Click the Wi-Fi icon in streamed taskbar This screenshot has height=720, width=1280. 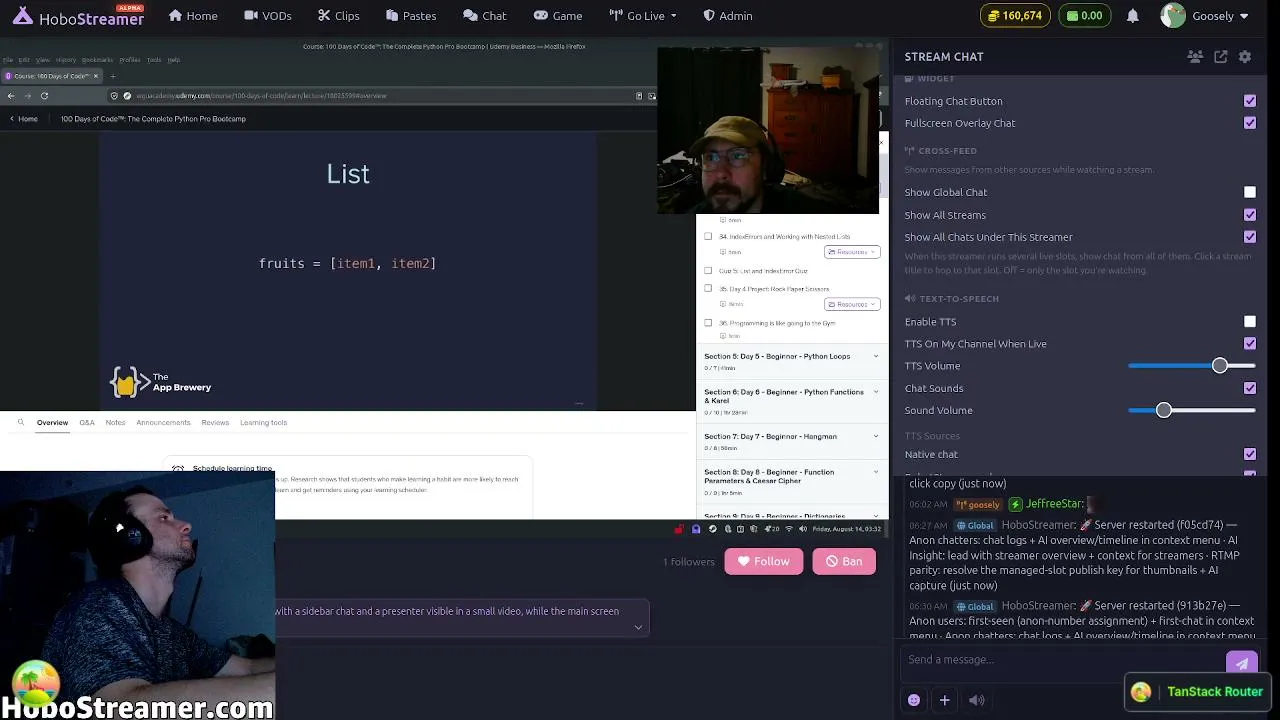[x=789, y=529]
